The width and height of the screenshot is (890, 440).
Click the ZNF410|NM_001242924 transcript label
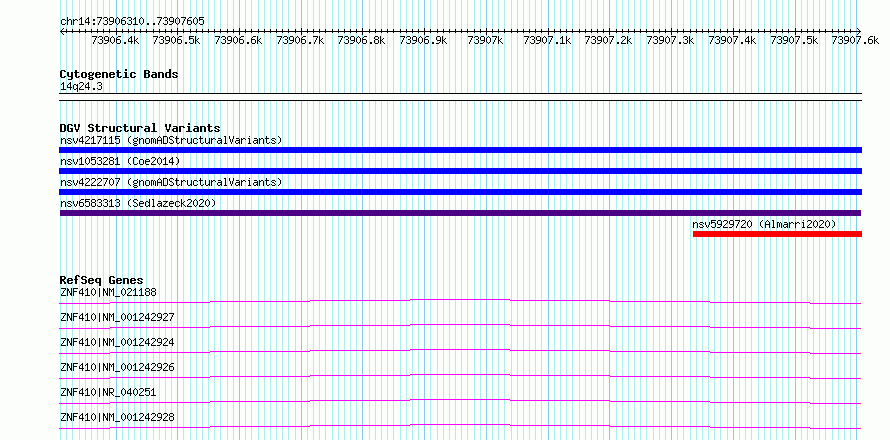[117, 342]
